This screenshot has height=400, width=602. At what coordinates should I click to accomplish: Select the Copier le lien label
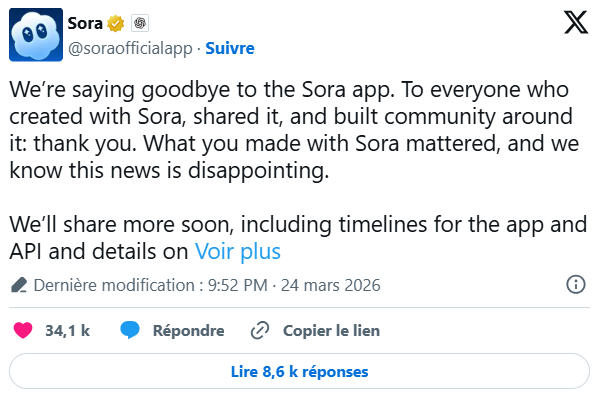point(331,330)
